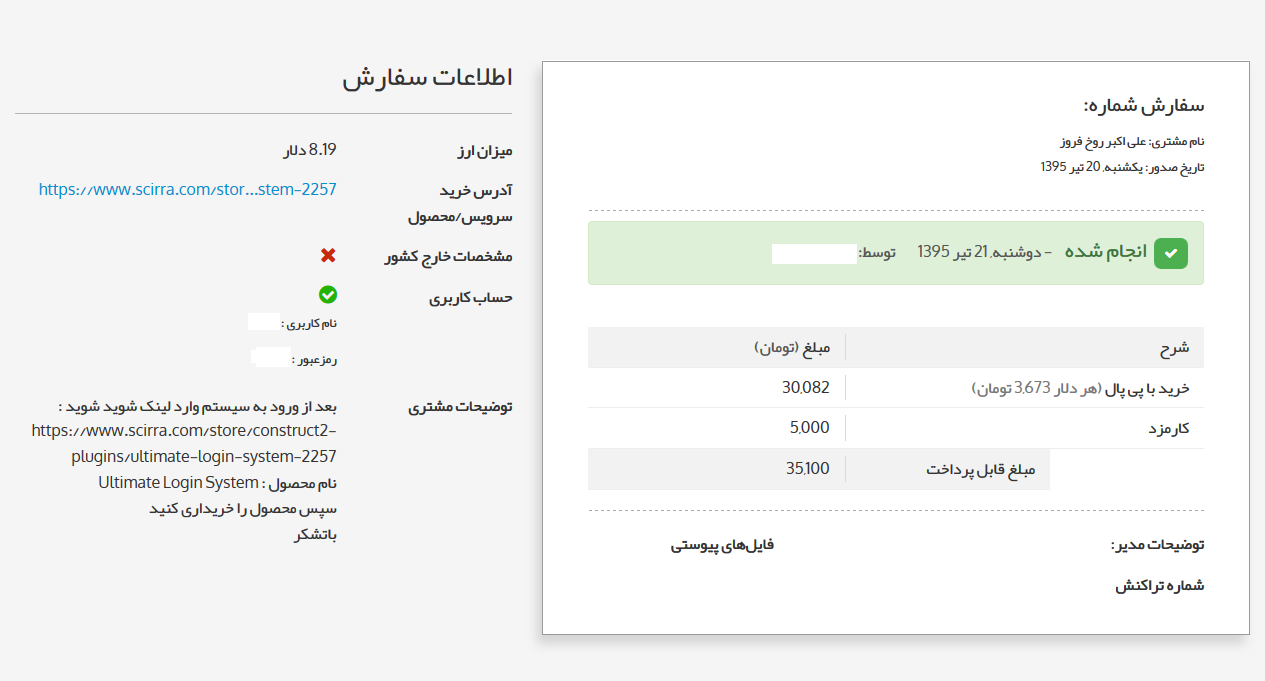
Task: Click the green check next to حساب کاربری
Action: pos(328,295)
